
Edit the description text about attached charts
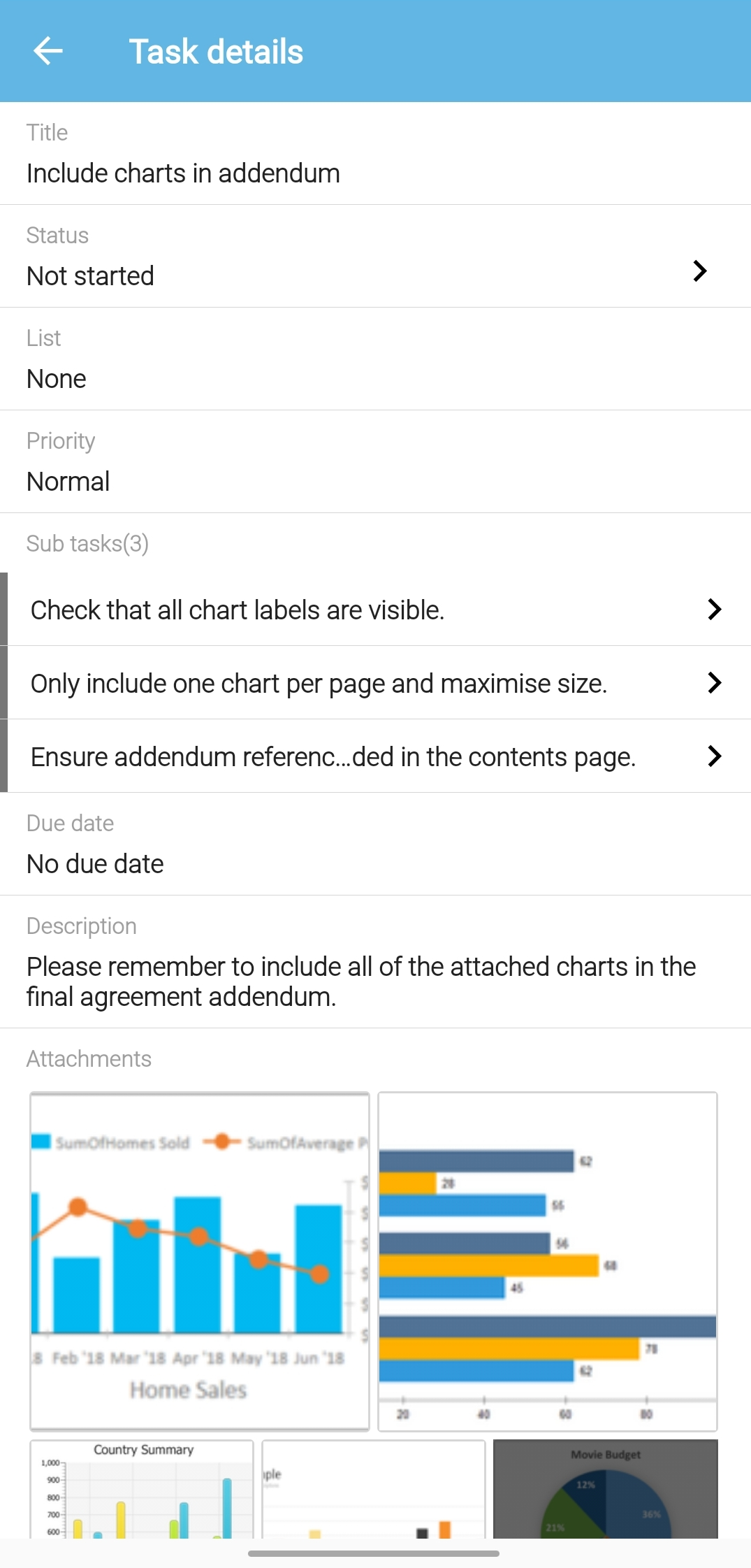pyautogui.click(x=361, y=981)
